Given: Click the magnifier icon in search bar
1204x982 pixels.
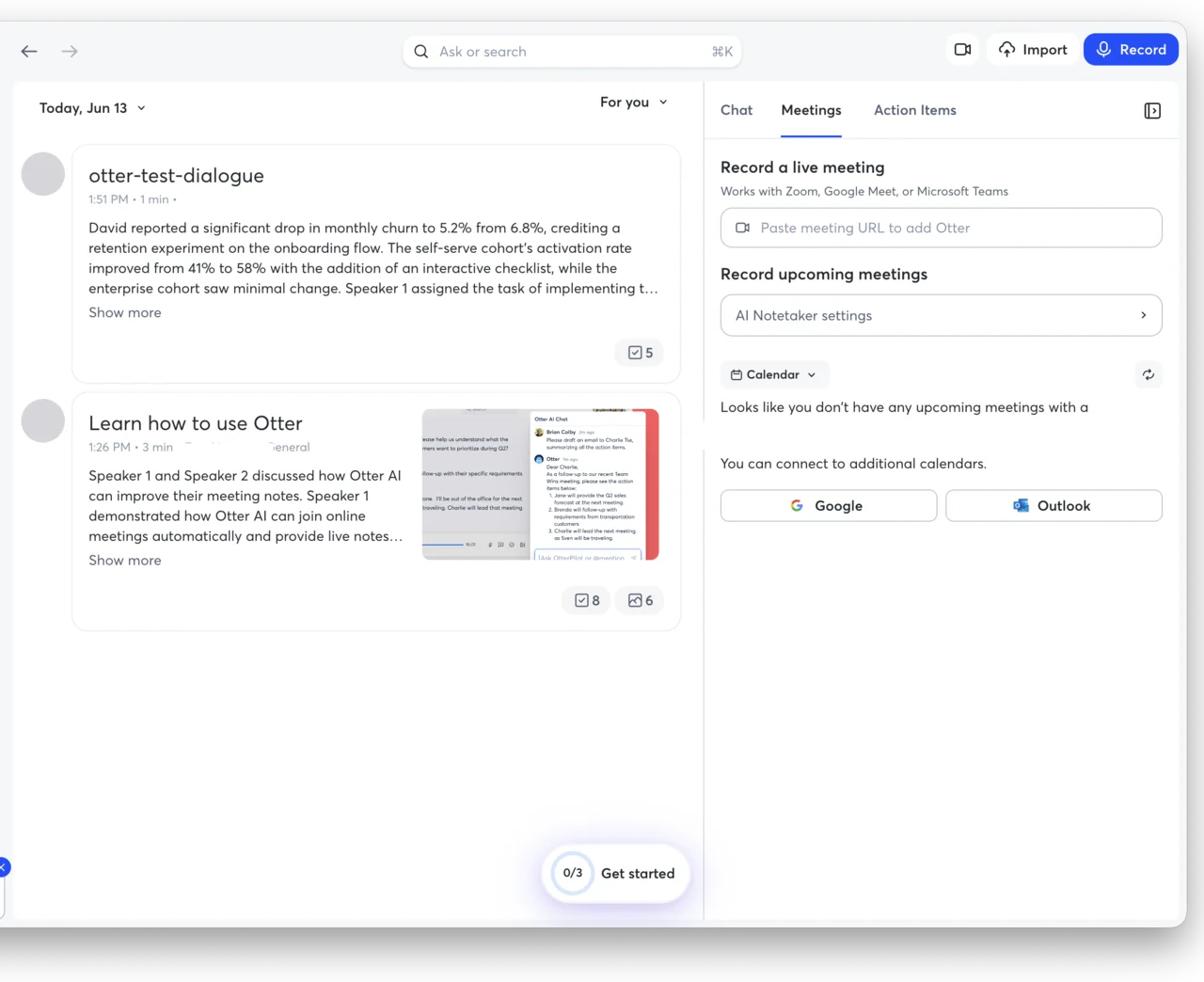Looking at the screenshot, I should pos(421,52).
